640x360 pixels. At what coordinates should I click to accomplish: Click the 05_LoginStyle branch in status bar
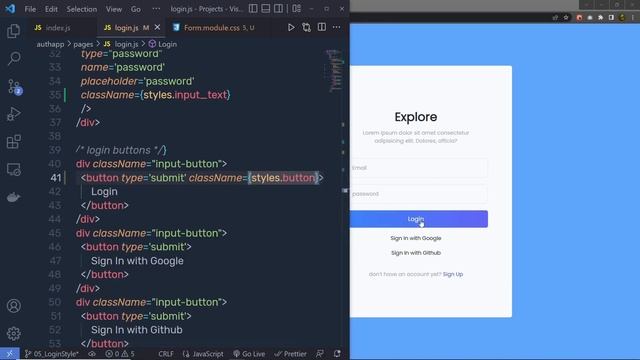51,354
